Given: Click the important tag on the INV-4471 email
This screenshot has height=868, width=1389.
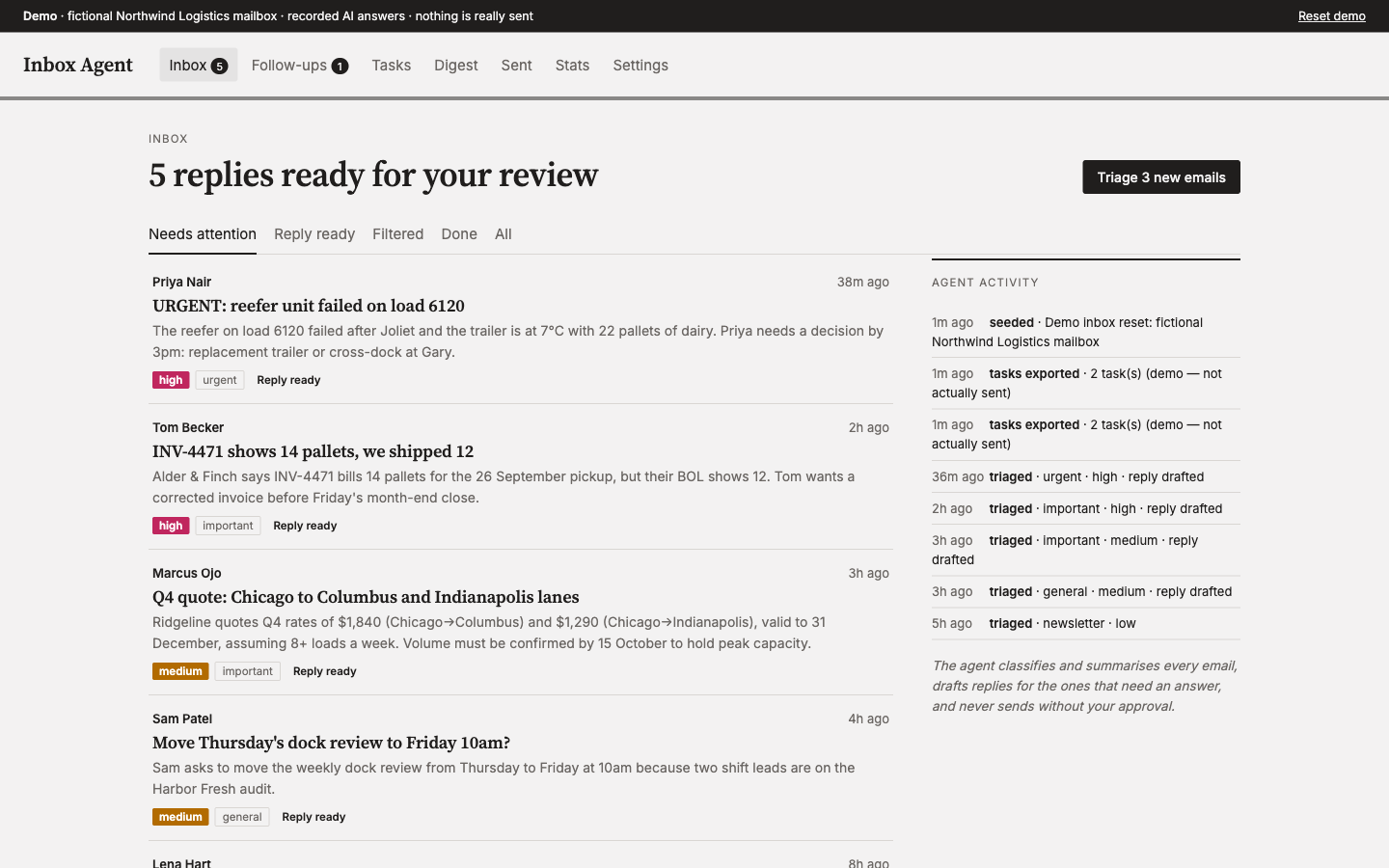Looking at the screenshot, I should pyautogui.click(x=228, y=526).
